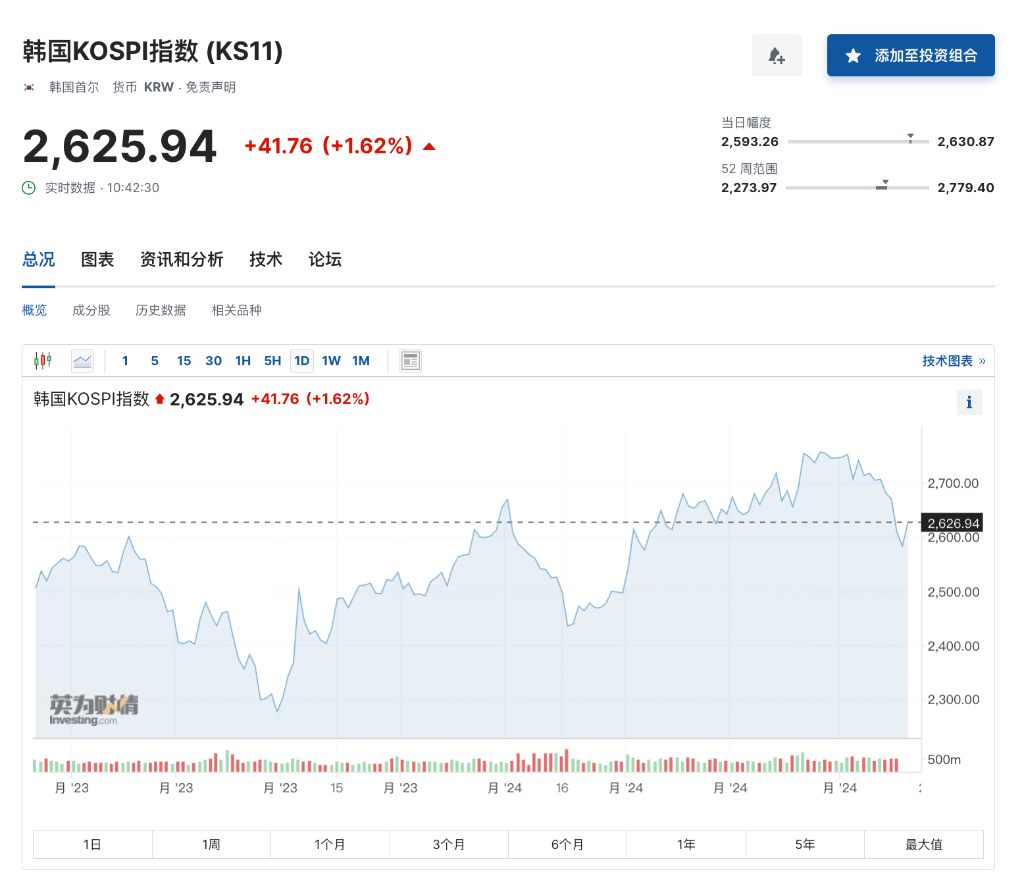Click the 当日幅度 range slider marker
Image resolution: width=1024 pixels, height=879 pixels.
[x=910, y=138]
